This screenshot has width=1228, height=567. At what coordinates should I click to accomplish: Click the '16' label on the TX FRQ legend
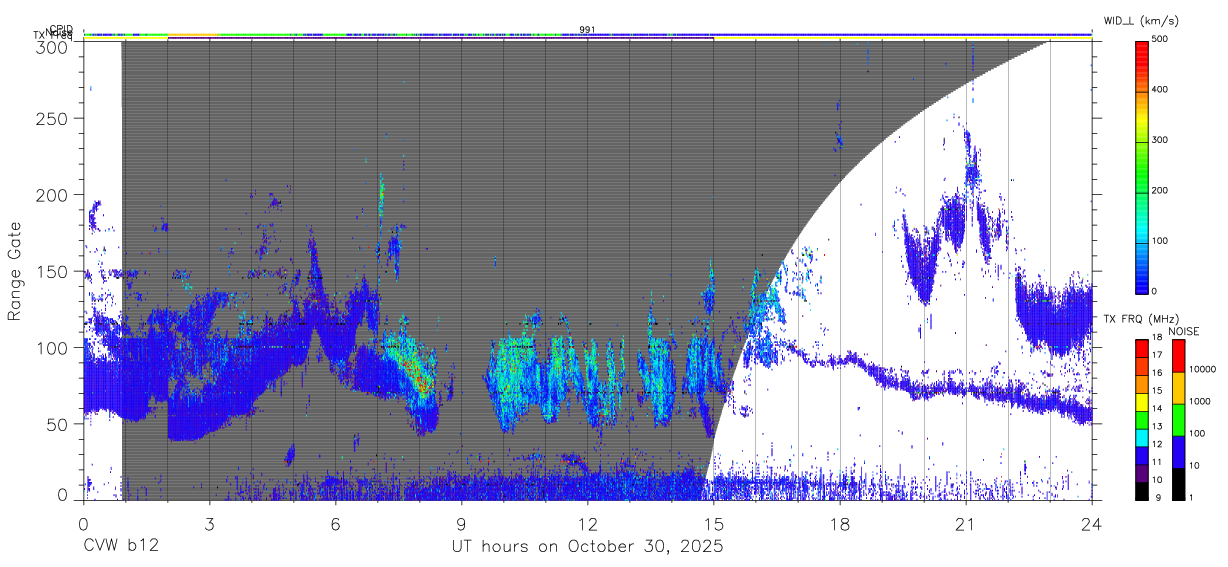[x=1155, y=373]
